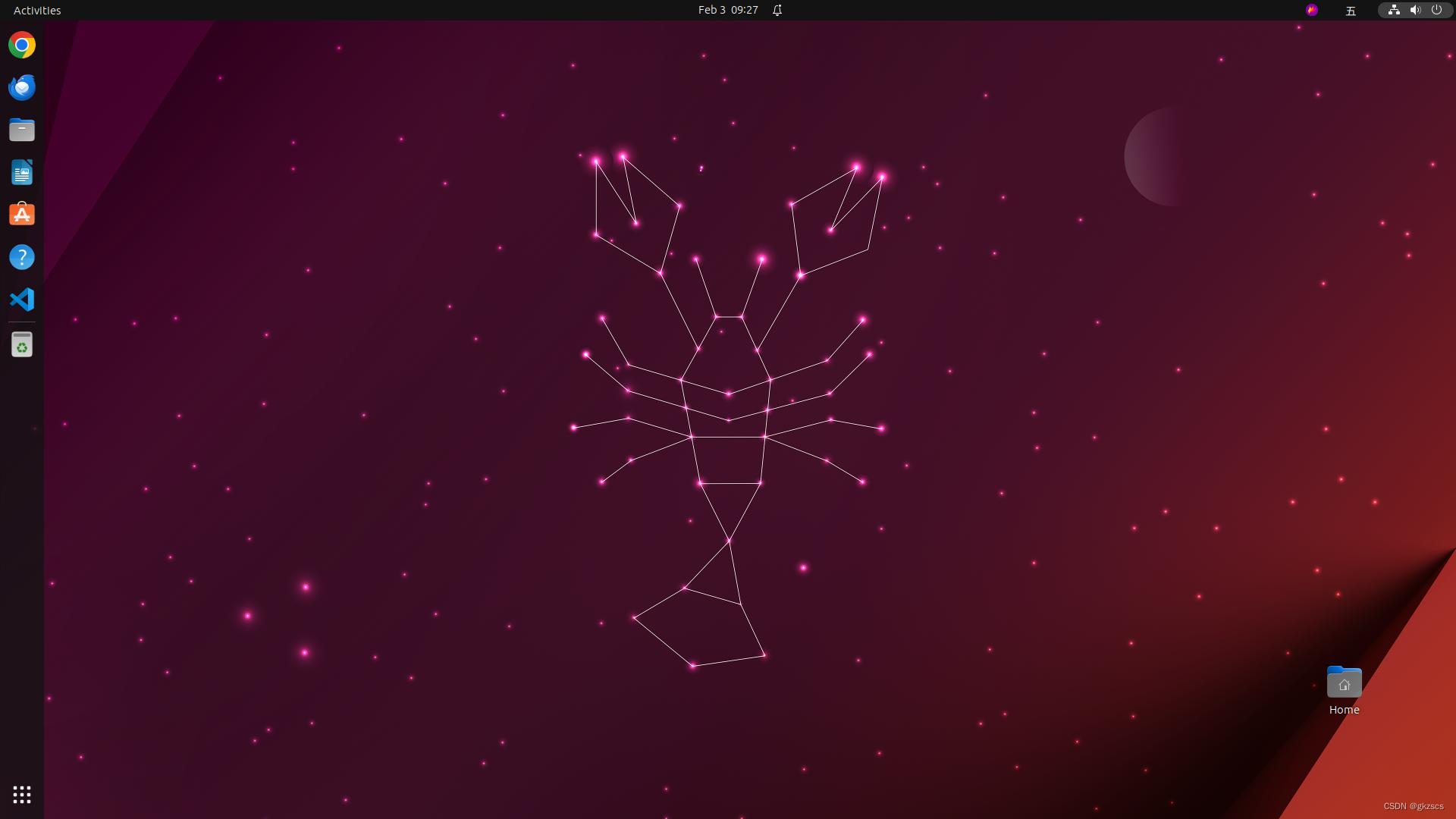The height and width of the screenshot is (819, 1456).
Task: Open Ubuntu Software store icon
Action: [22, 215]
